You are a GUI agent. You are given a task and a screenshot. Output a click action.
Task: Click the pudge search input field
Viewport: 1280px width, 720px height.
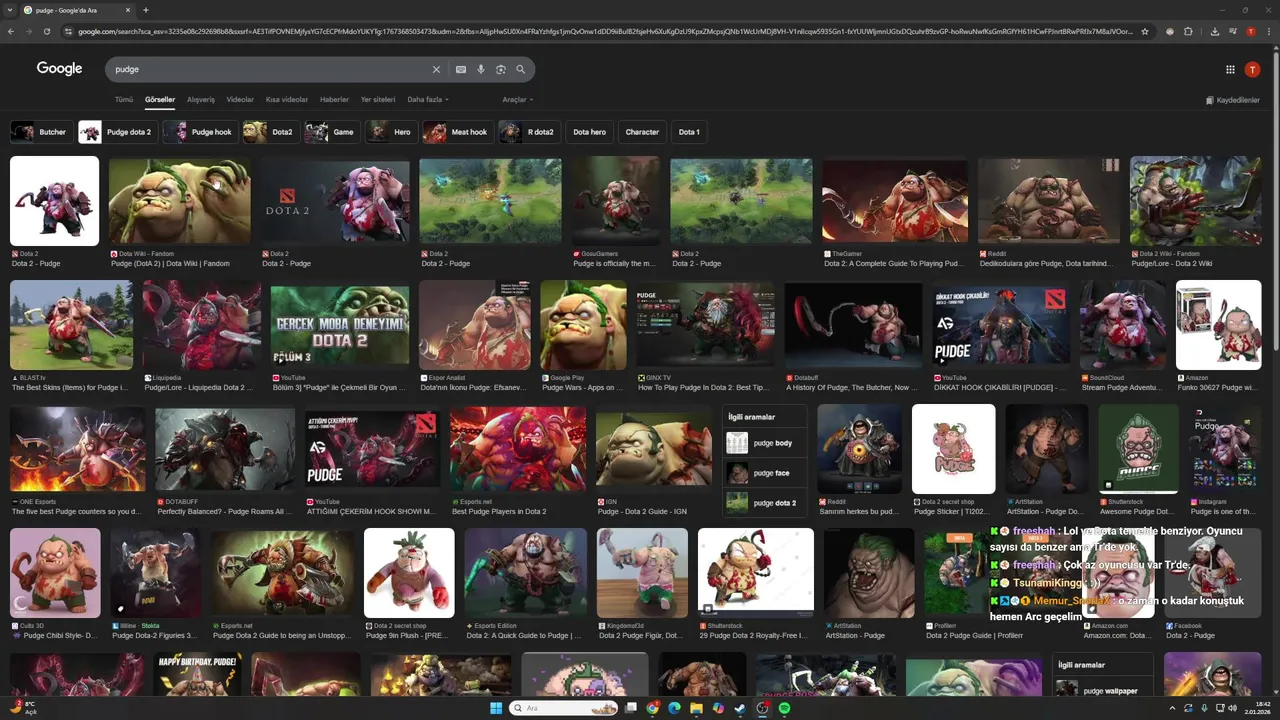(x=270, y=69)
